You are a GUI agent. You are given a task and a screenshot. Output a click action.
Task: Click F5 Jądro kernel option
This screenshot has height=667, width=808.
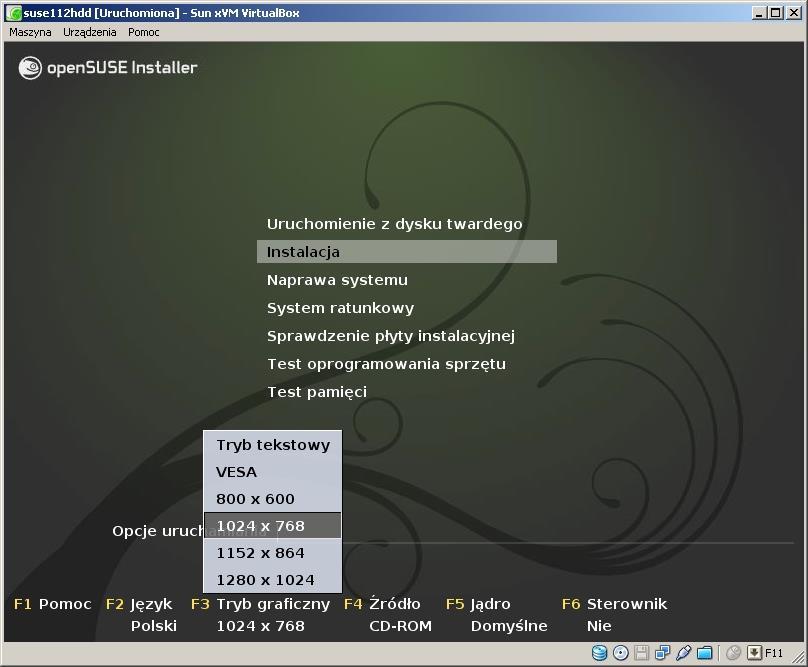pos(478,604)
